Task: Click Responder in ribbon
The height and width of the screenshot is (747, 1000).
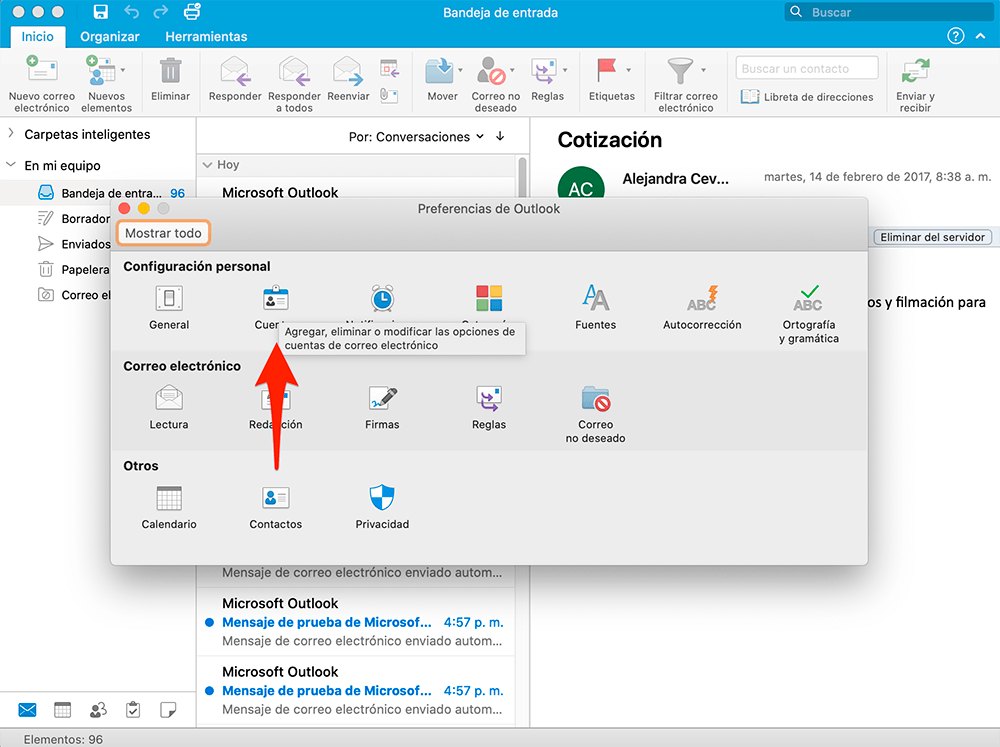Action: (x=235, y=78)
